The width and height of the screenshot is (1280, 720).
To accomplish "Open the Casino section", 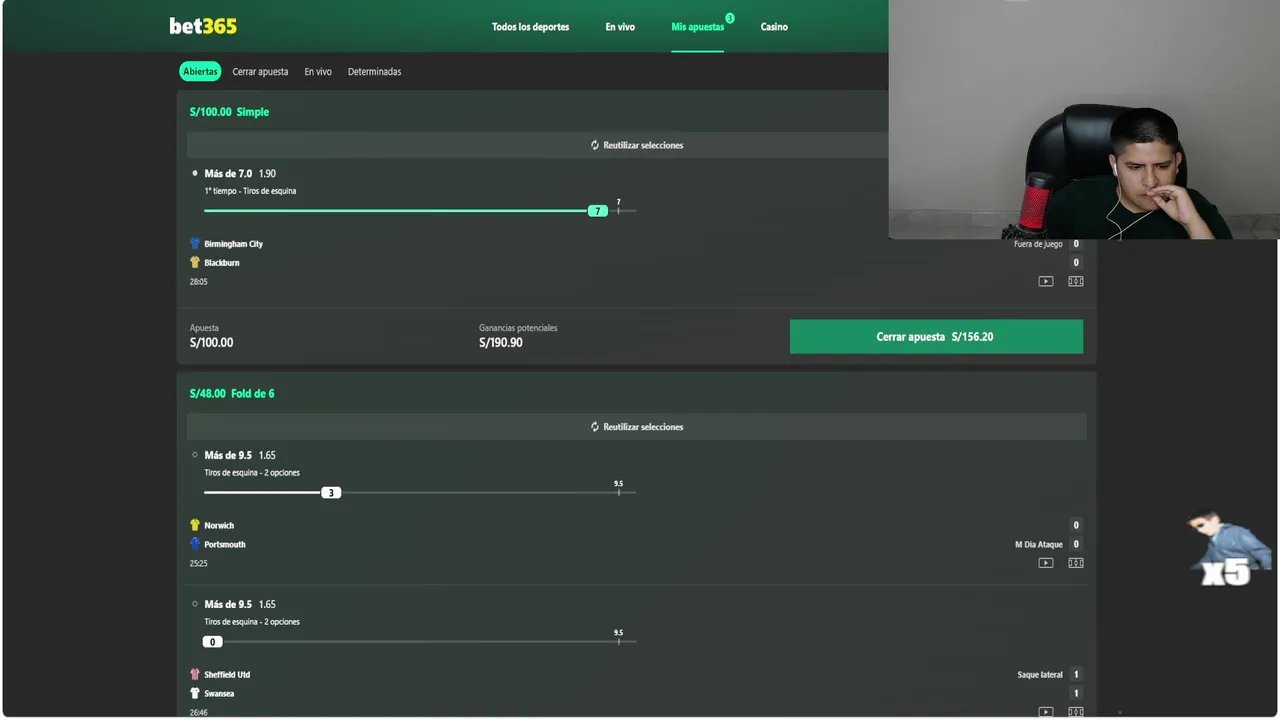I will click(x=774, y=27).
